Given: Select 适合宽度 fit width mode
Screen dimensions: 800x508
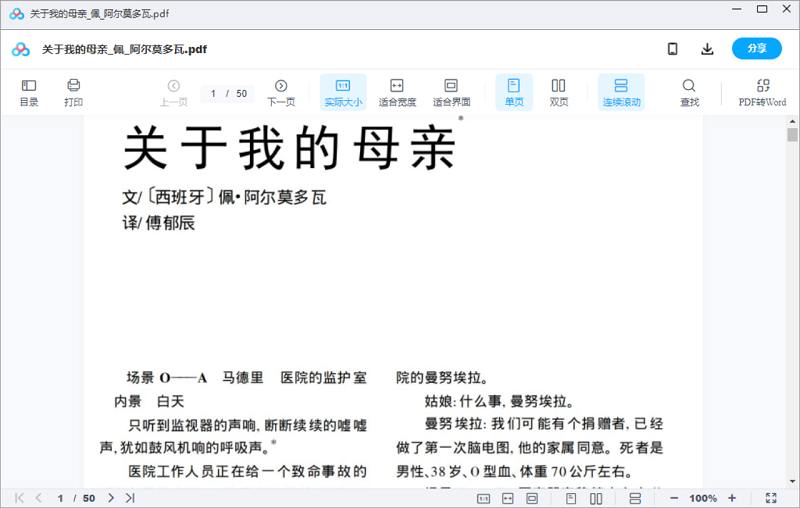Looking at the screenshot, I should click(397, 92).
